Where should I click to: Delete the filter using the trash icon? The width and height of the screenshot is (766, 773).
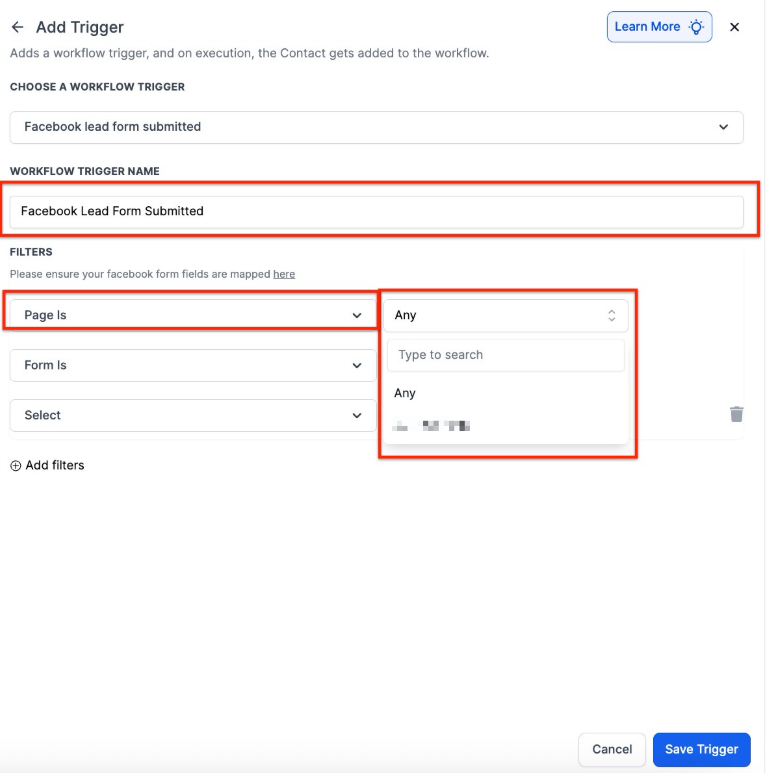tap(736, 414)
